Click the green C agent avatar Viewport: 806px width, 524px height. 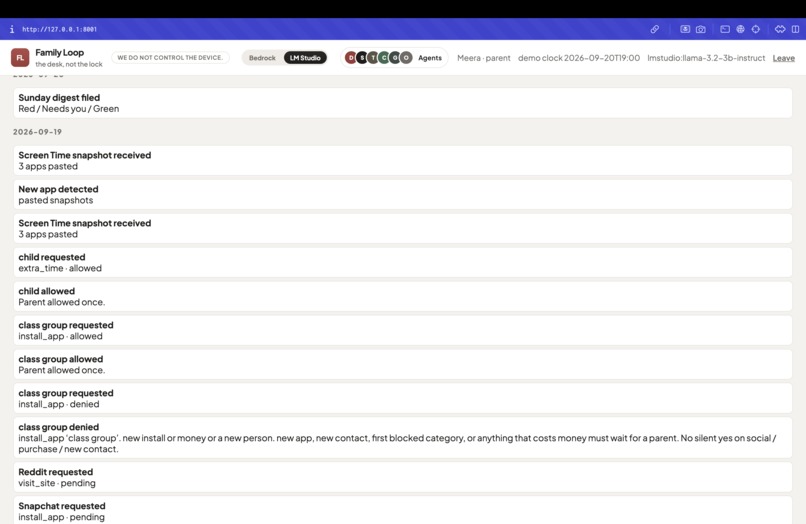(384, 58)
